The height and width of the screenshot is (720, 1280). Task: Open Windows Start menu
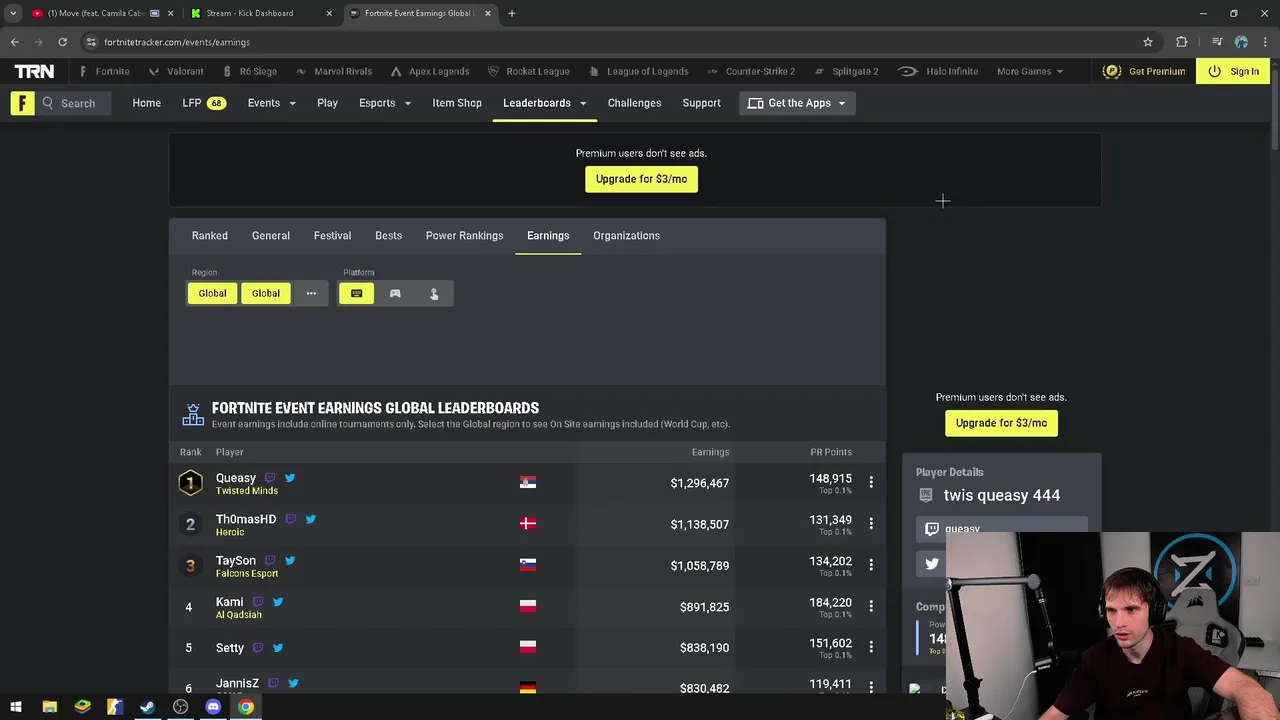click(16, 707)
